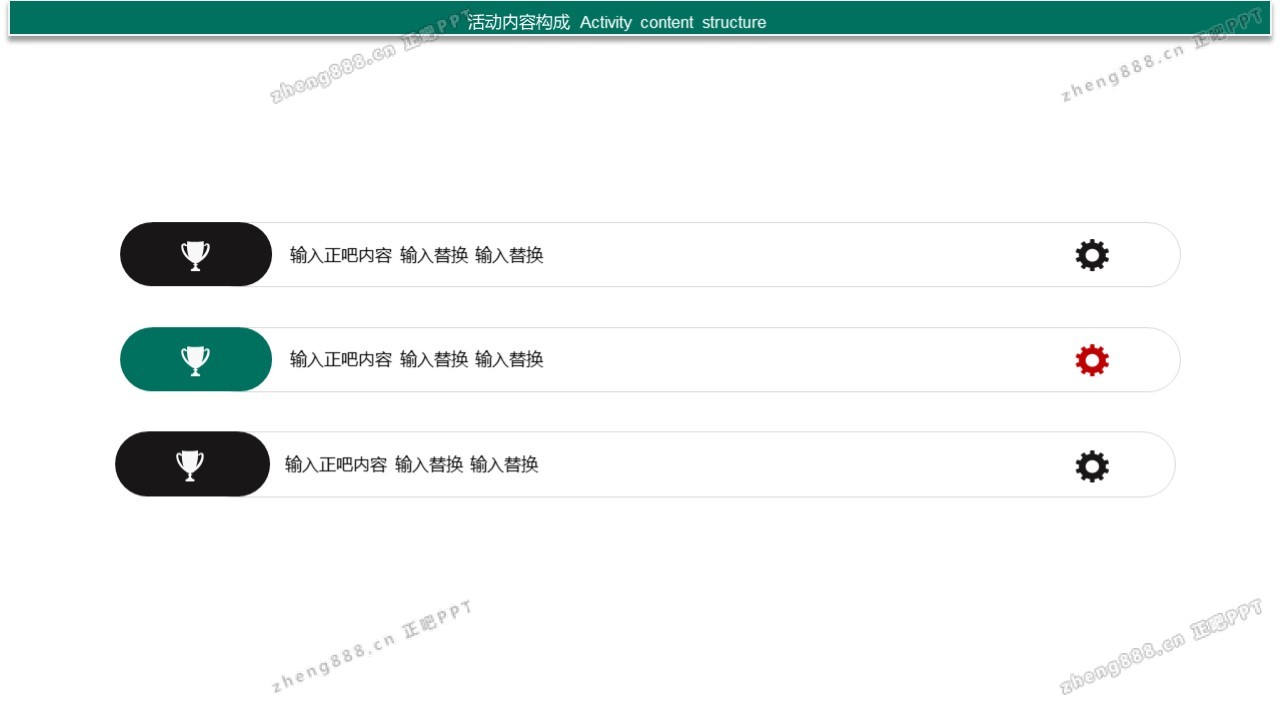
Task: Click the "活动内容构成" Chinese title text
Action: pos(518,22)
